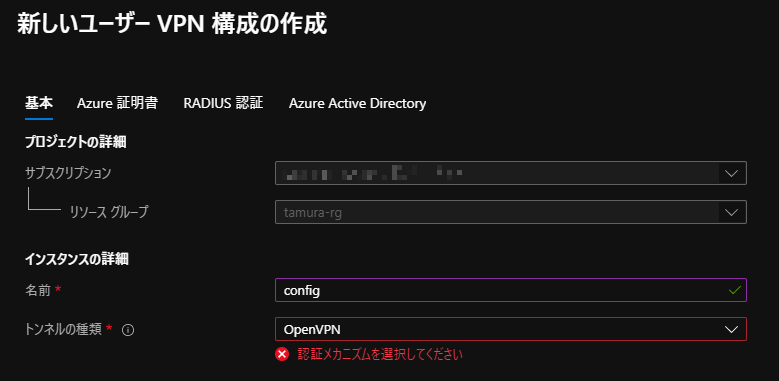This screenshot has height=381, width=779.
Task: Expand the OpenVPN tunnel type dropdown
Action: coord(511,329)
